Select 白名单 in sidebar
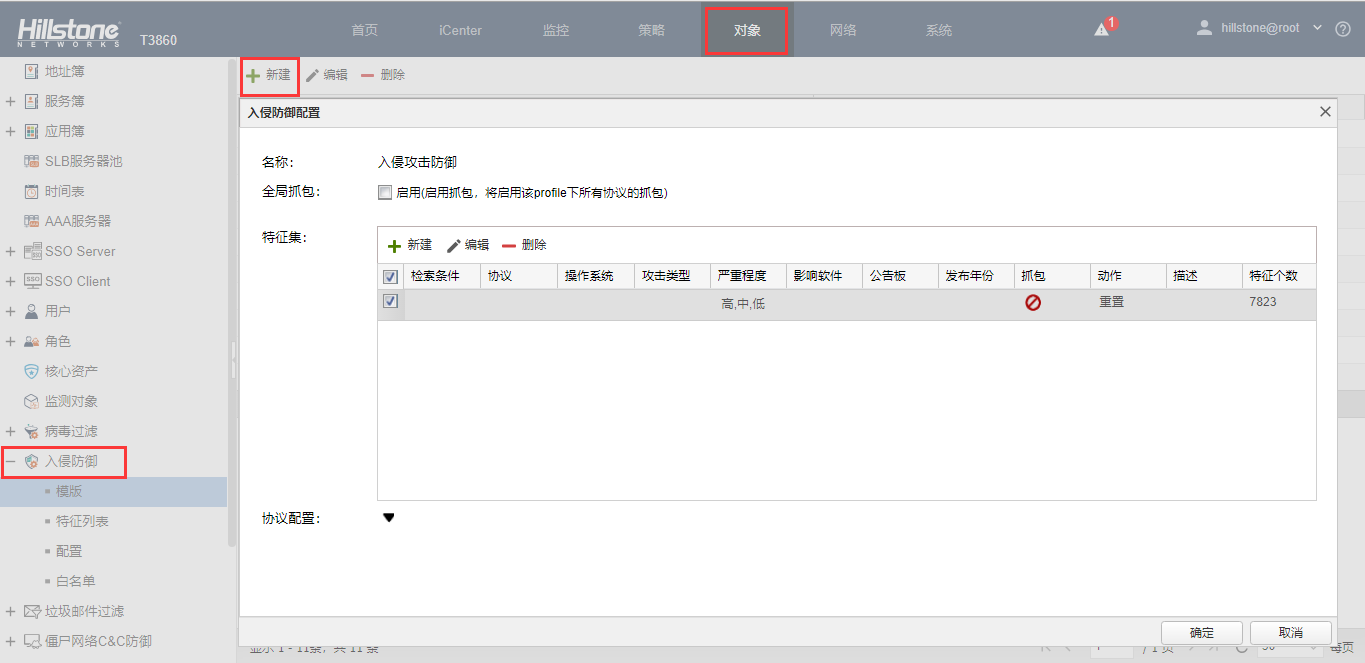 pos(76,581)
